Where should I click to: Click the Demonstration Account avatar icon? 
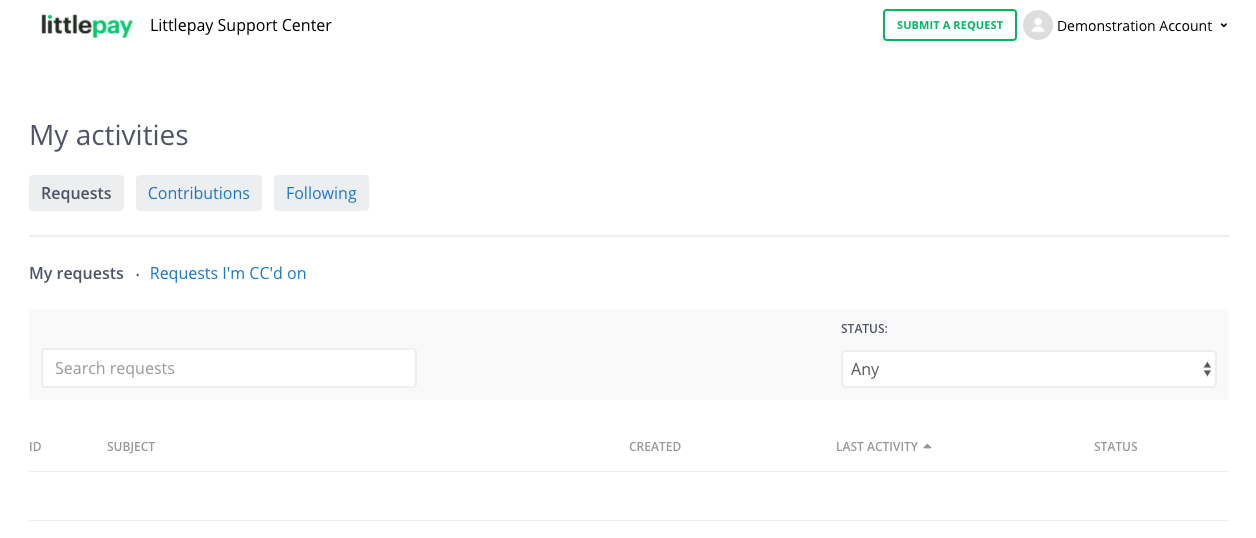pos(1038,26)
